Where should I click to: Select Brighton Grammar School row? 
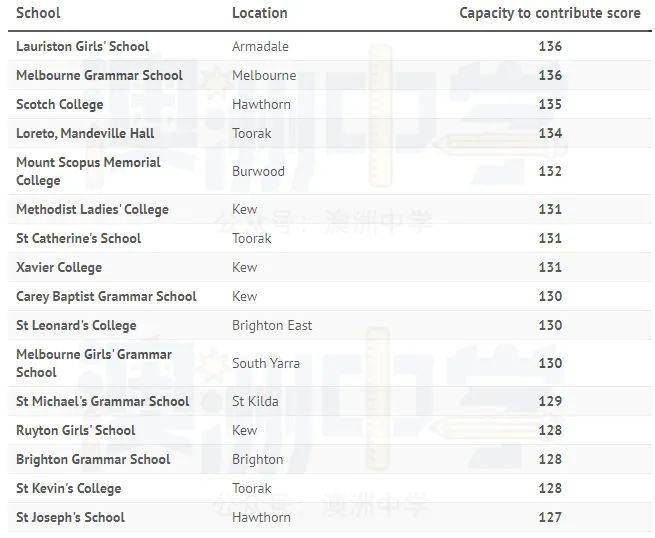pos(330,459)
